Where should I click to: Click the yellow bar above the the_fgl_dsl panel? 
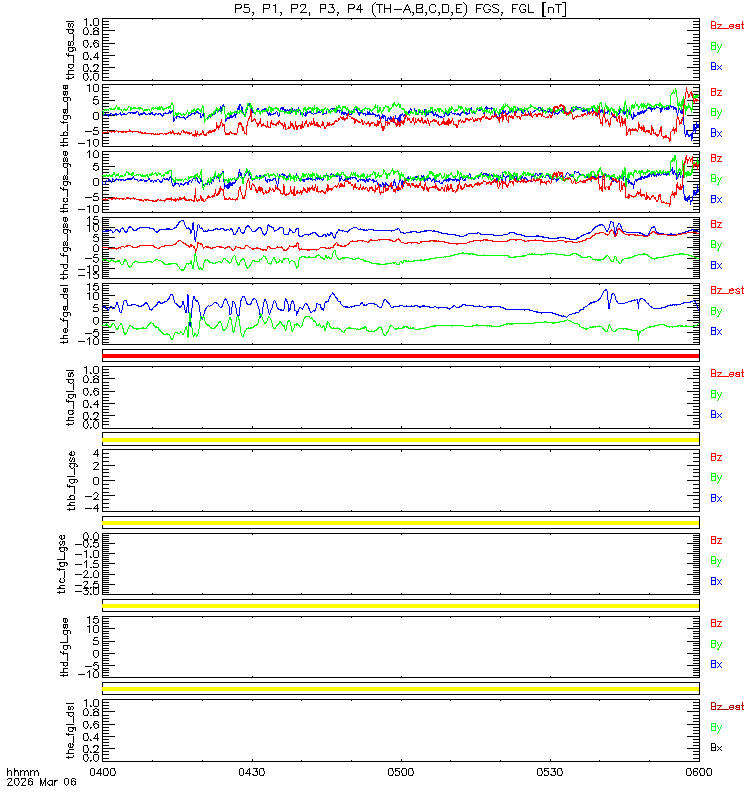(401, 689)
